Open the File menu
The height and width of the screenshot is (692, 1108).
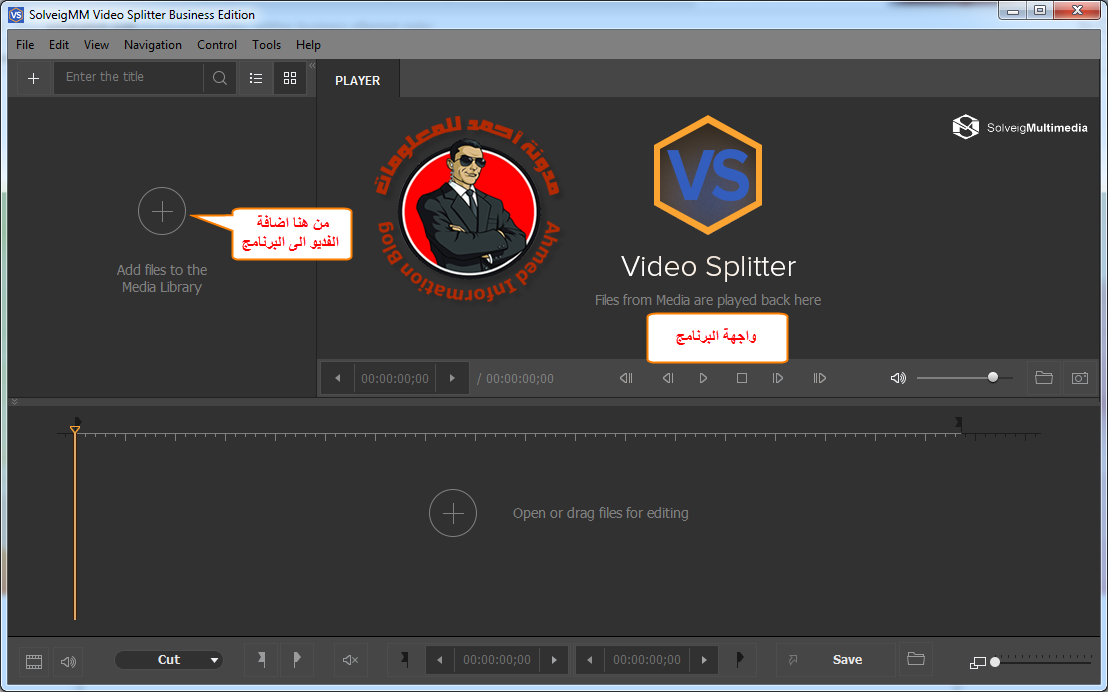point(25,45)
